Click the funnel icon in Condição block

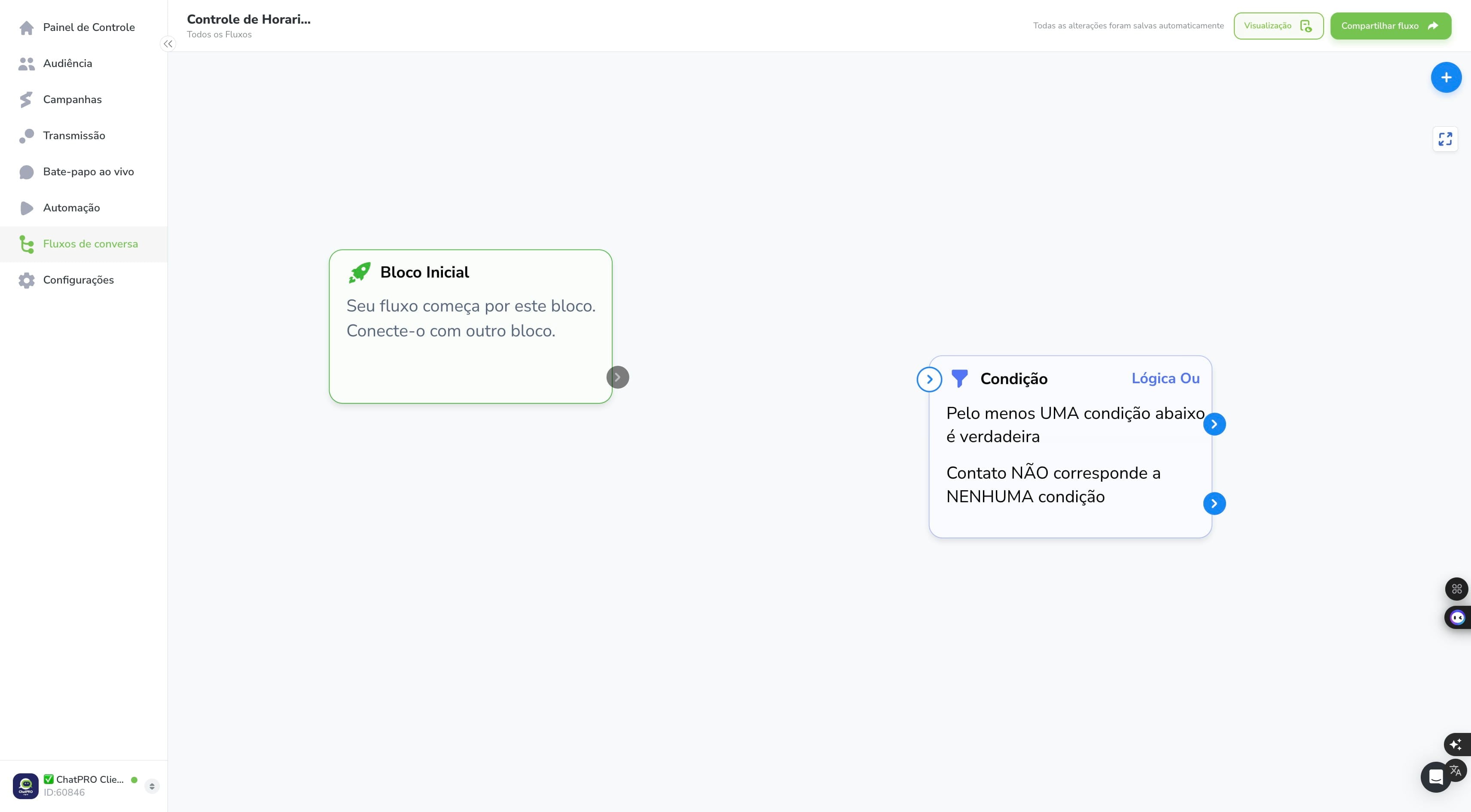(959, 379)
